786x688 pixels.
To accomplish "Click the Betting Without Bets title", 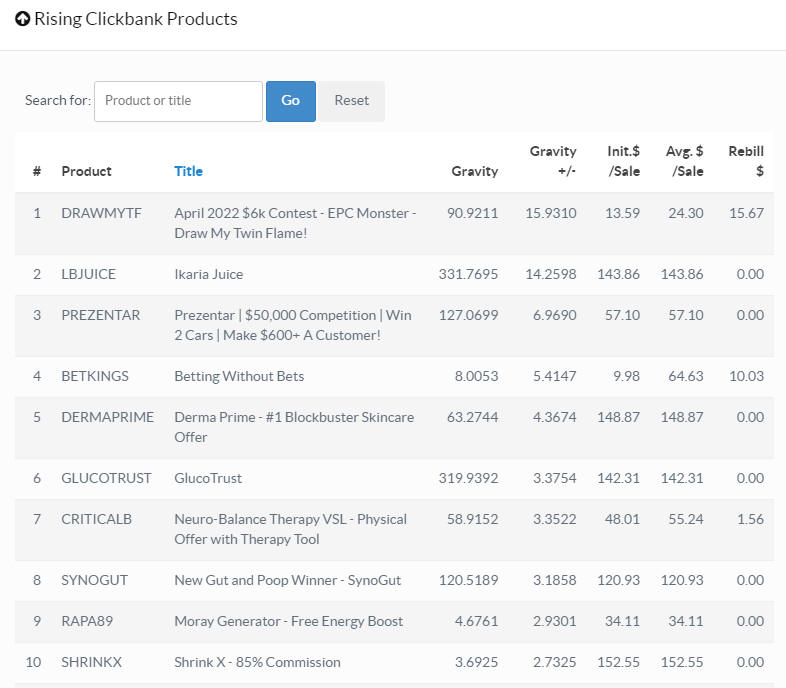I will coord(239,377).
